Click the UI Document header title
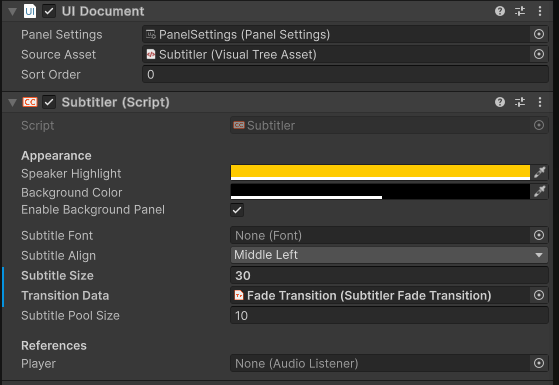This screenshot has width=559, height=385. (103, 11)
